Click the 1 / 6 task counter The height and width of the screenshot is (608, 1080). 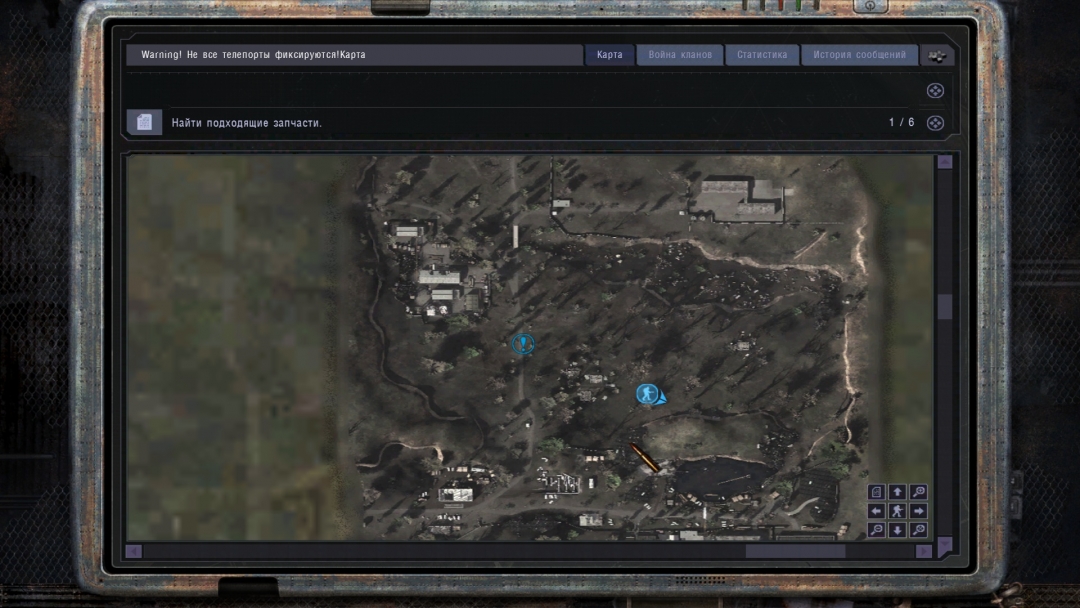[901, 122]
